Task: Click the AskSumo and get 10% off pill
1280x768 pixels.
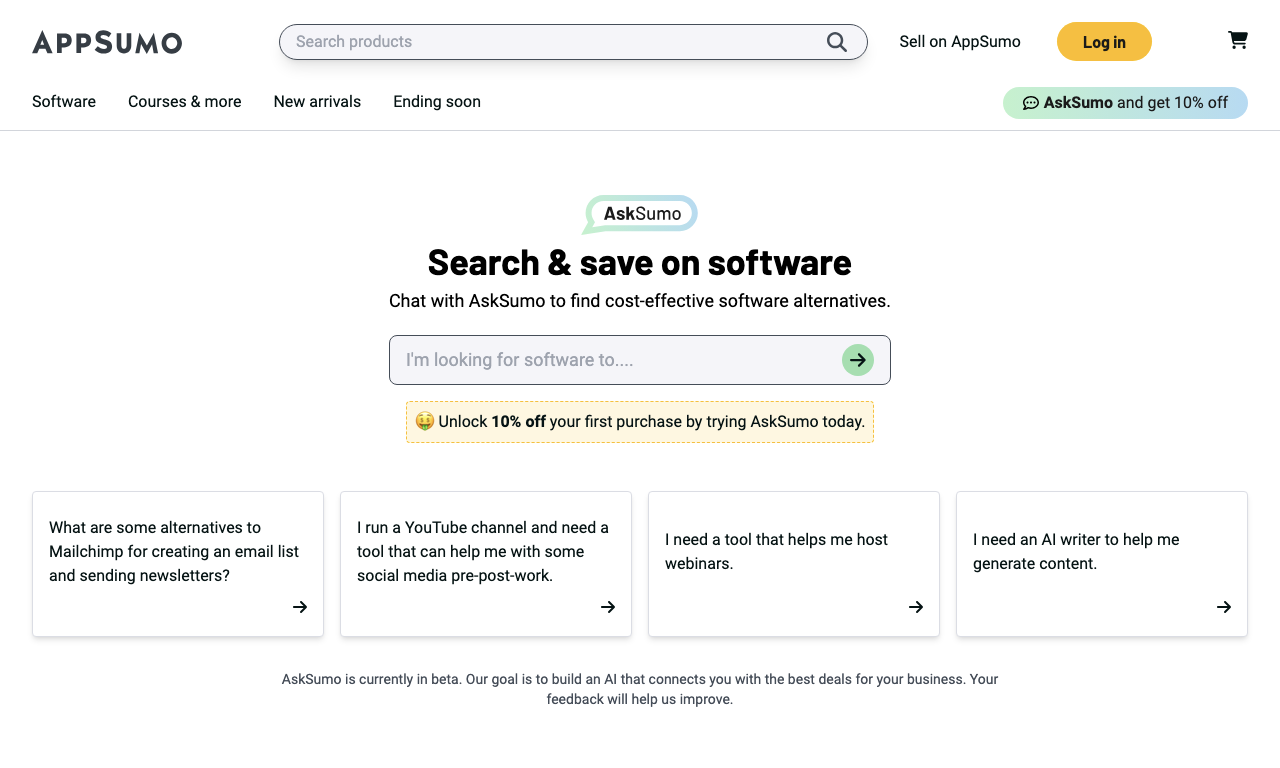Action: (1125, 103)
